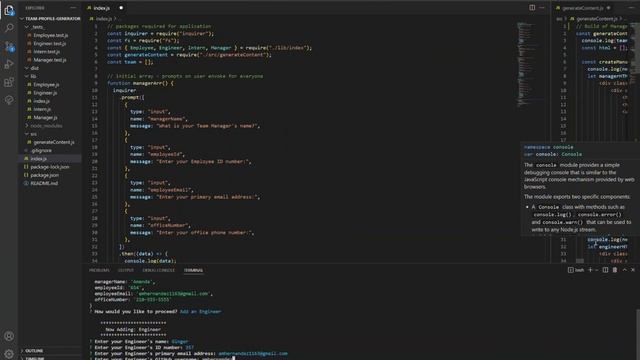Viewport: 640px width, 360px height.
Task: Click the right editor horizontal scrollbar thumb
Action: pyautogui.click(x=580, y=261)
